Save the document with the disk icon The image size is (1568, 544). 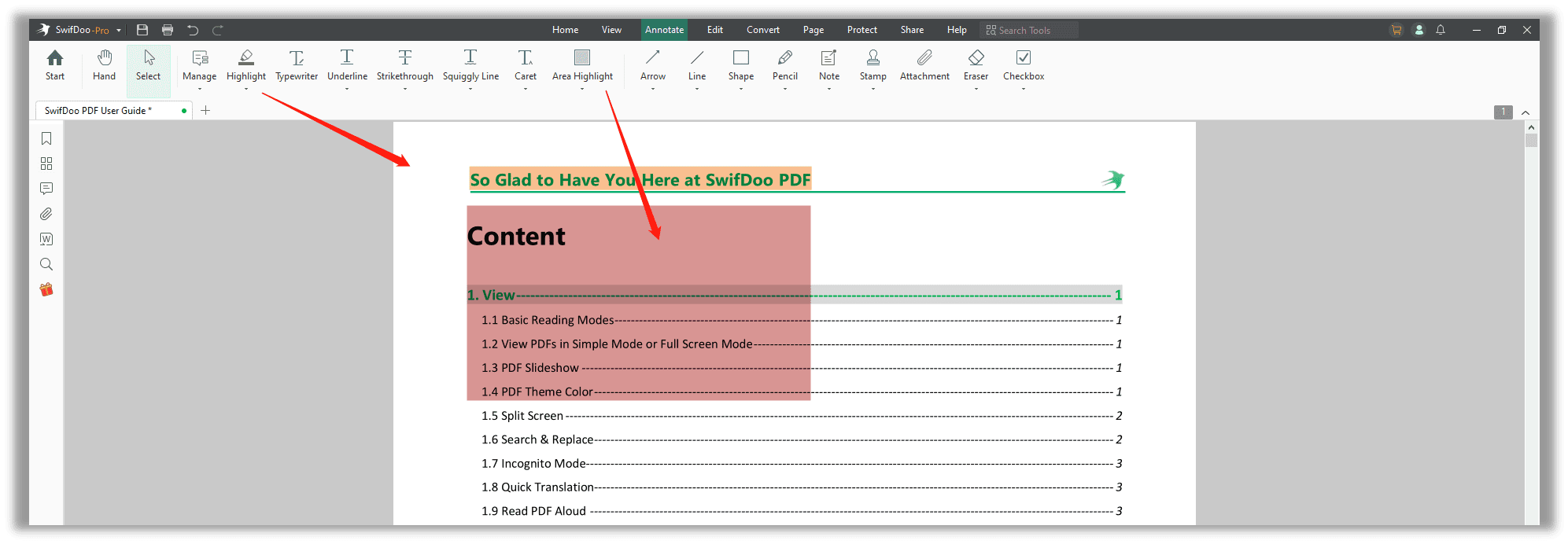(142, 30)
